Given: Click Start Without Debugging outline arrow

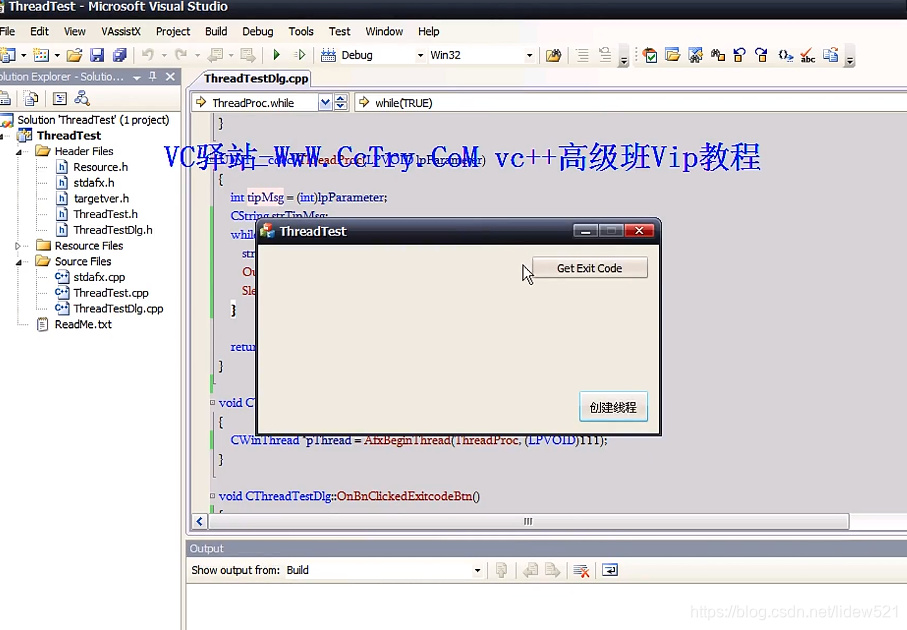Looking at the screenshot, I should (299, 56).
